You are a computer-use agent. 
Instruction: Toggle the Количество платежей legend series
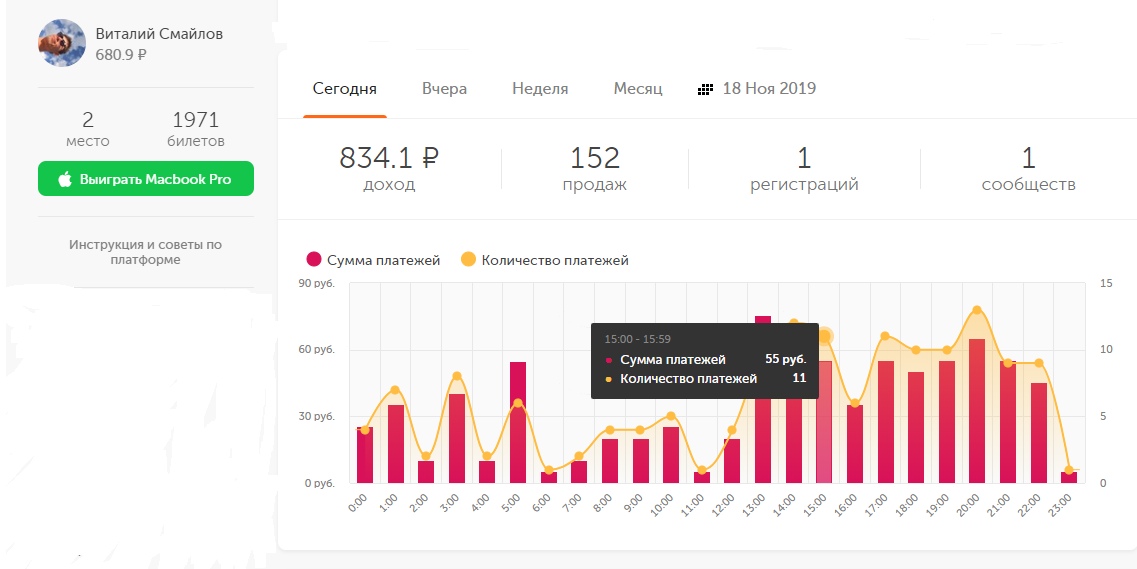[x=554, y=260]
